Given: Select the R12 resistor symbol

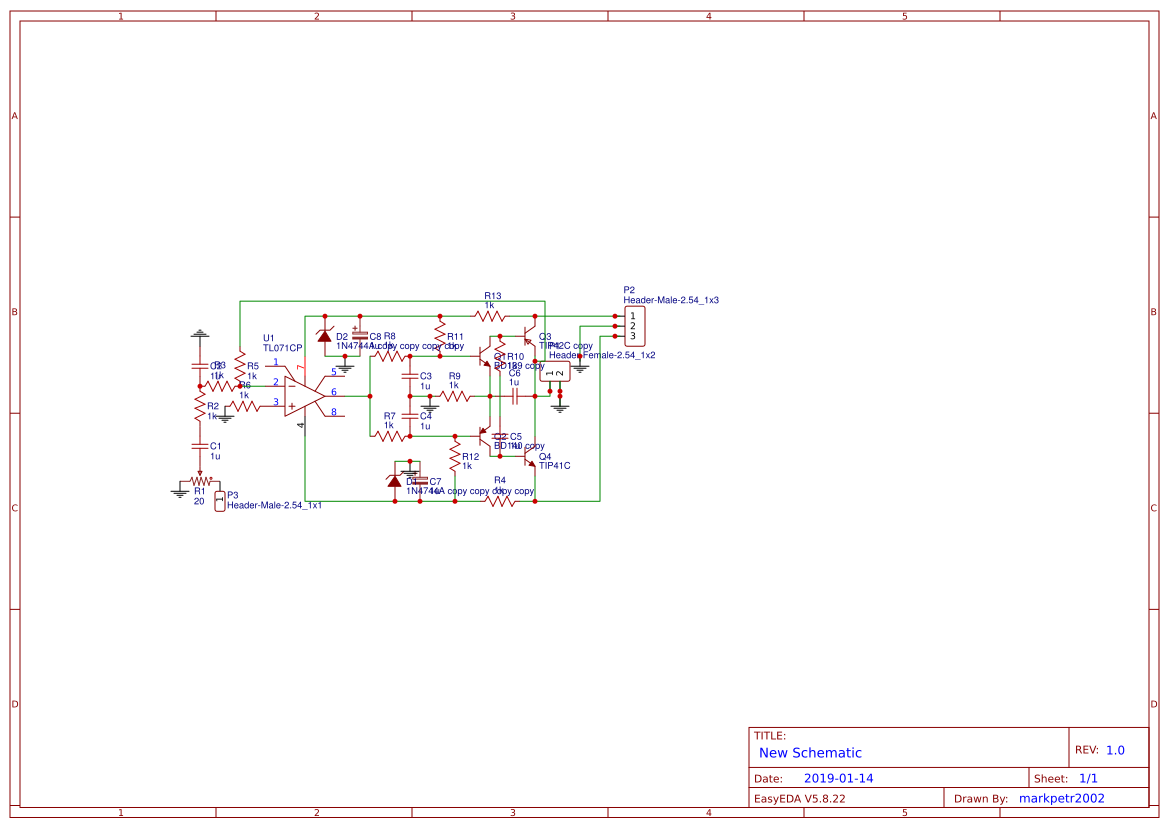Looking at the screenshot, I should [455, 396].
